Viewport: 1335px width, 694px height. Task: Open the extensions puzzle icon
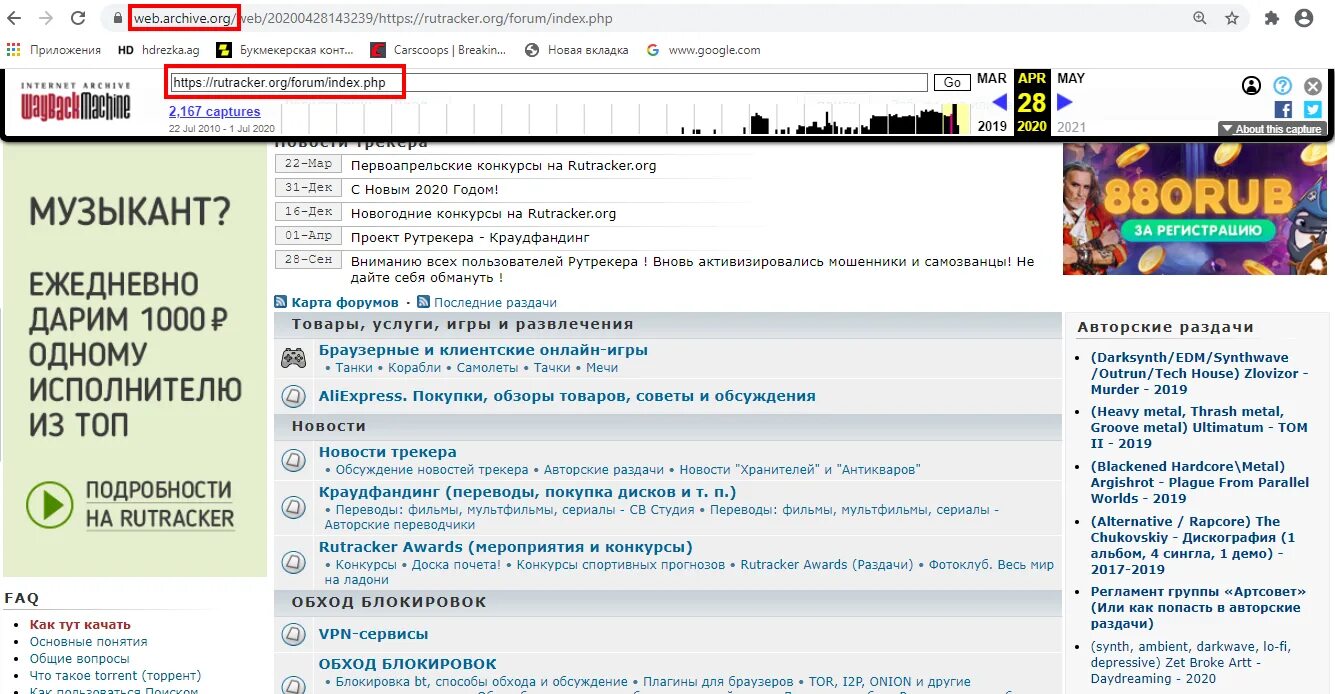tap(1272, 18)
